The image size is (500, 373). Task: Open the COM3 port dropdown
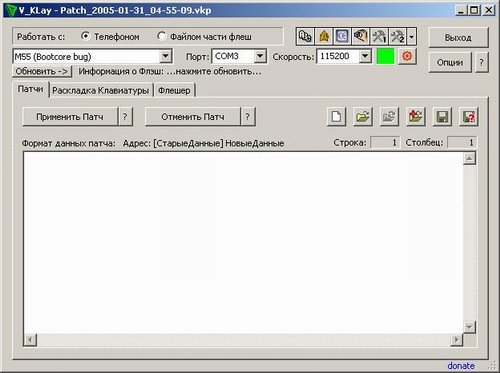(260, 56)
